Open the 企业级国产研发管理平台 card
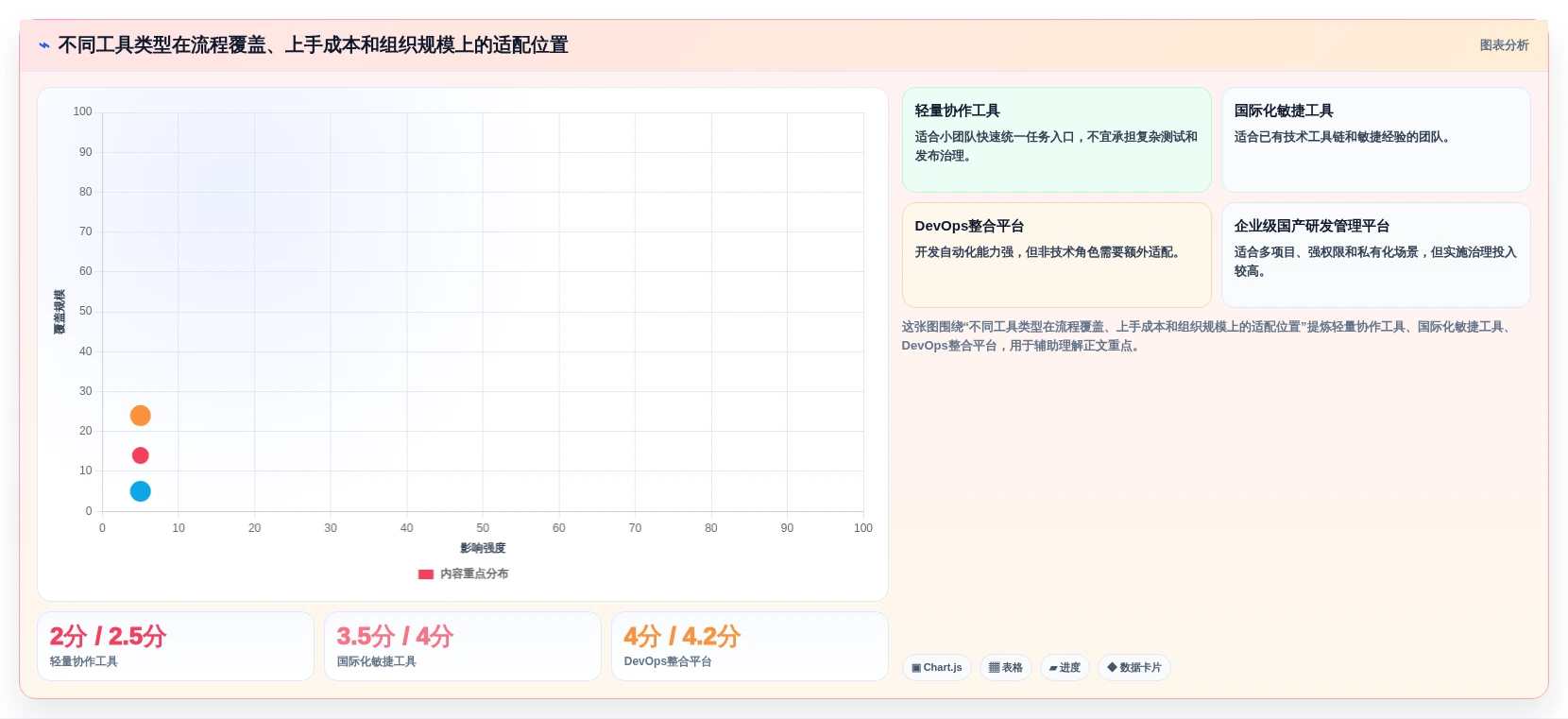1568x719 pixels. 1375,255
